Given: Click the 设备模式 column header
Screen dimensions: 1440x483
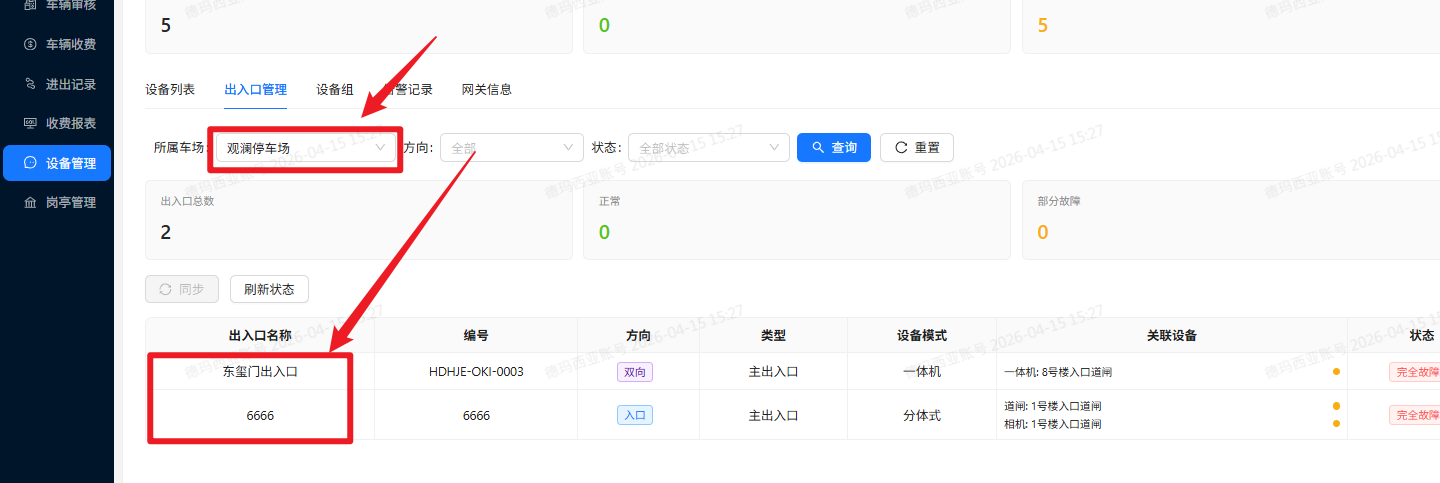Looking at the screenshot, I should coord(922,336).
